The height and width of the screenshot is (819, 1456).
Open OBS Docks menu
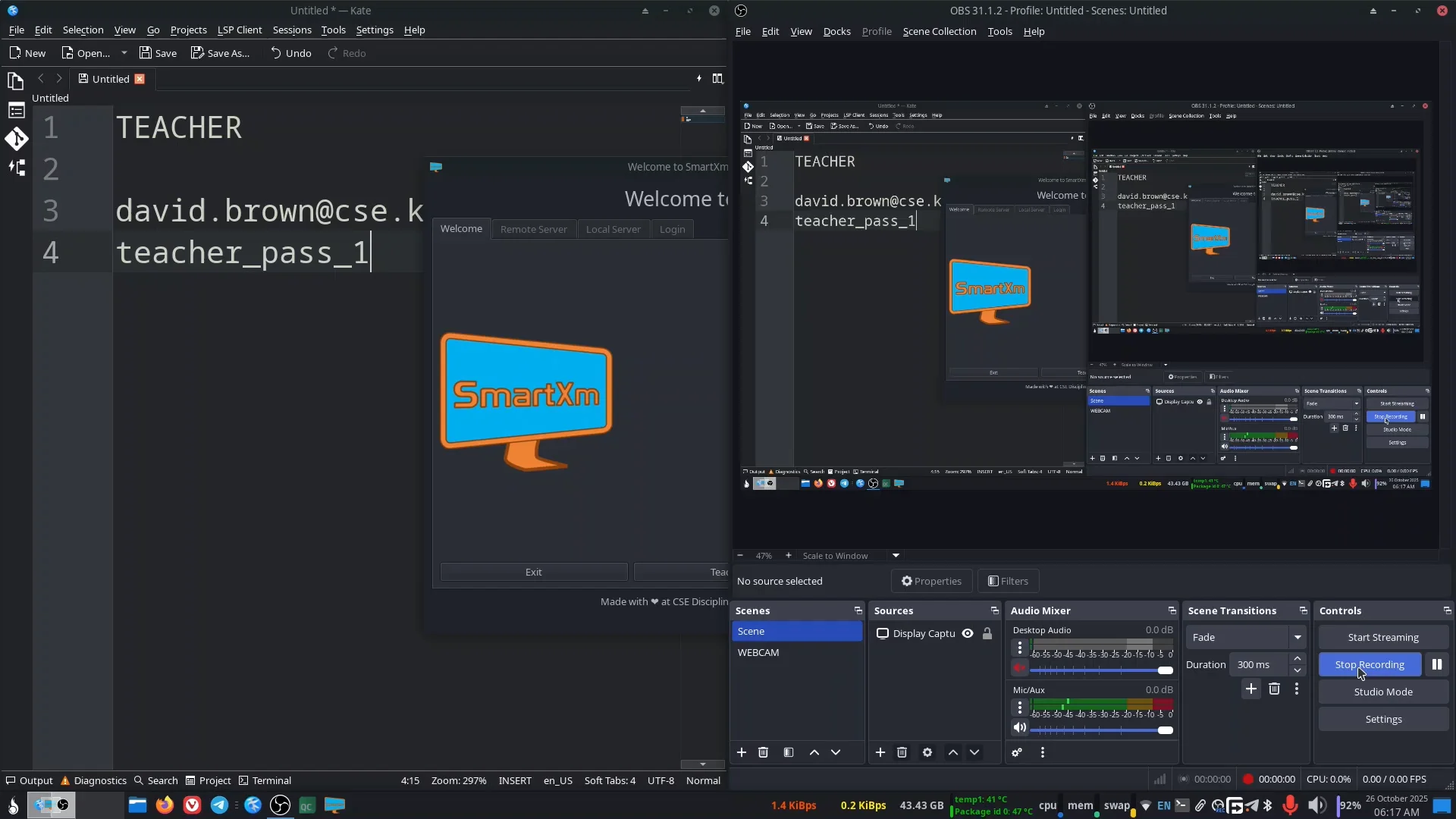[837, 31]
